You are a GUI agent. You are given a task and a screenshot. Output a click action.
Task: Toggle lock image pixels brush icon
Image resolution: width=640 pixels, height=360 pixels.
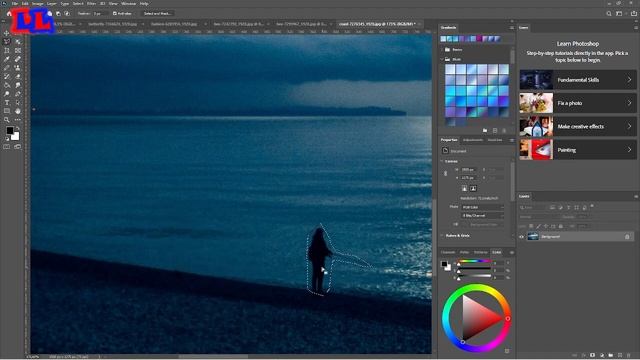(x=538, y=226)
